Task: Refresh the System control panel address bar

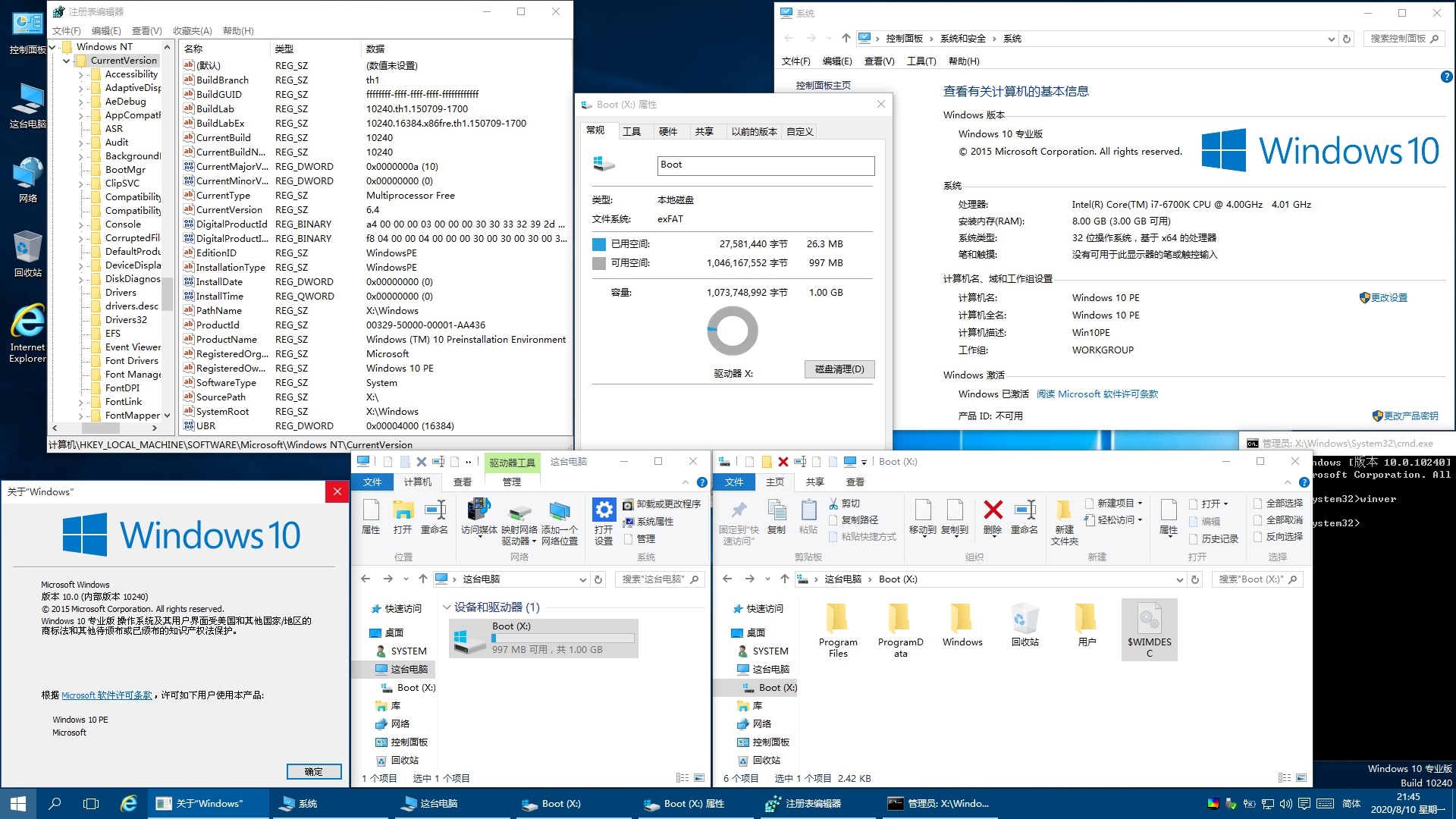Action: [1347, 39]
